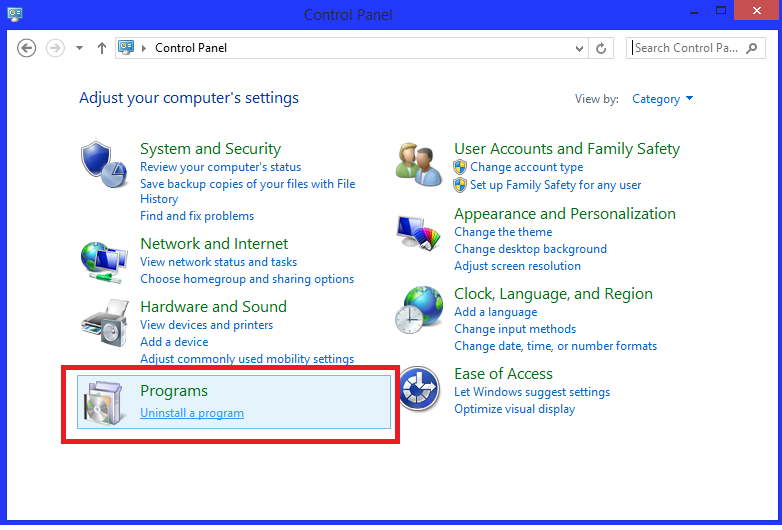Open the Network and Internet globe icon
The width and height of the screenshot is (782, 530).
[105, 262]
